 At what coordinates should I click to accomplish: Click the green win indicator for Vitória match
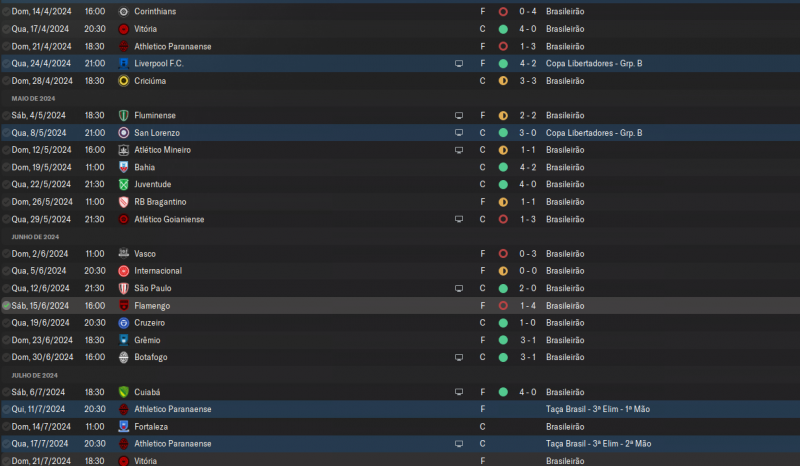(503, 29)
